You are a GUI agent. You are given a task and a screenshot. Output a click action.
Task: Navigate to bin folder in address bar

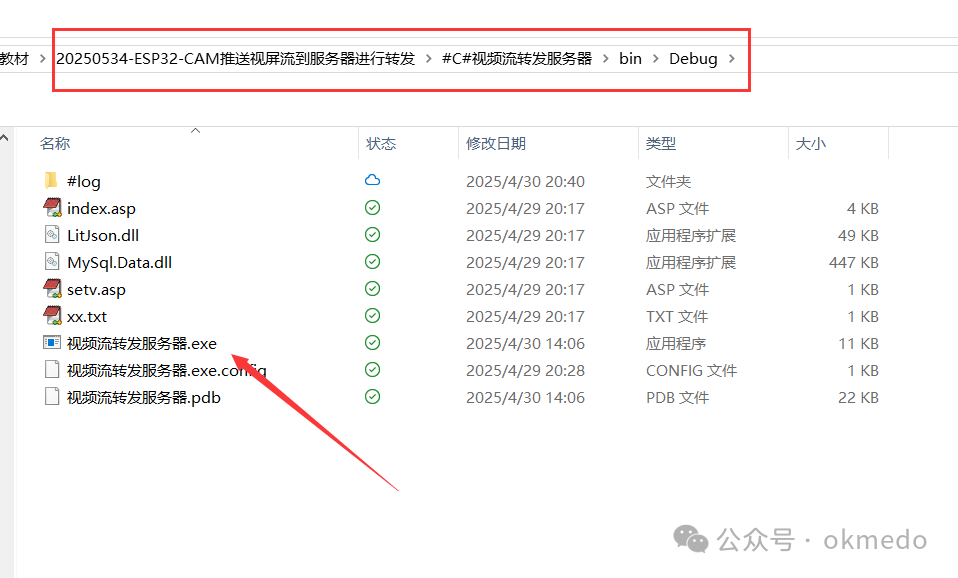click(x=630, y=58)
